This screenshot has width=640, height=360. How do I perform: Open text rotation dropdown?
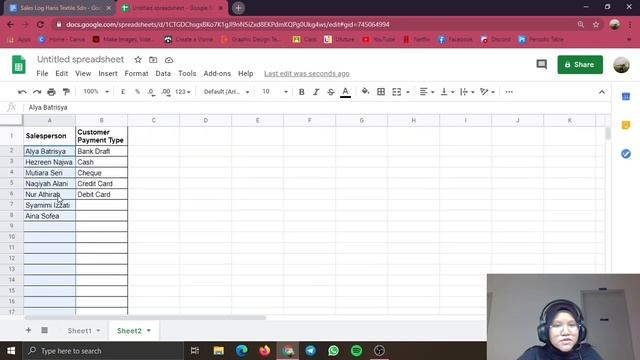[487, 92]
